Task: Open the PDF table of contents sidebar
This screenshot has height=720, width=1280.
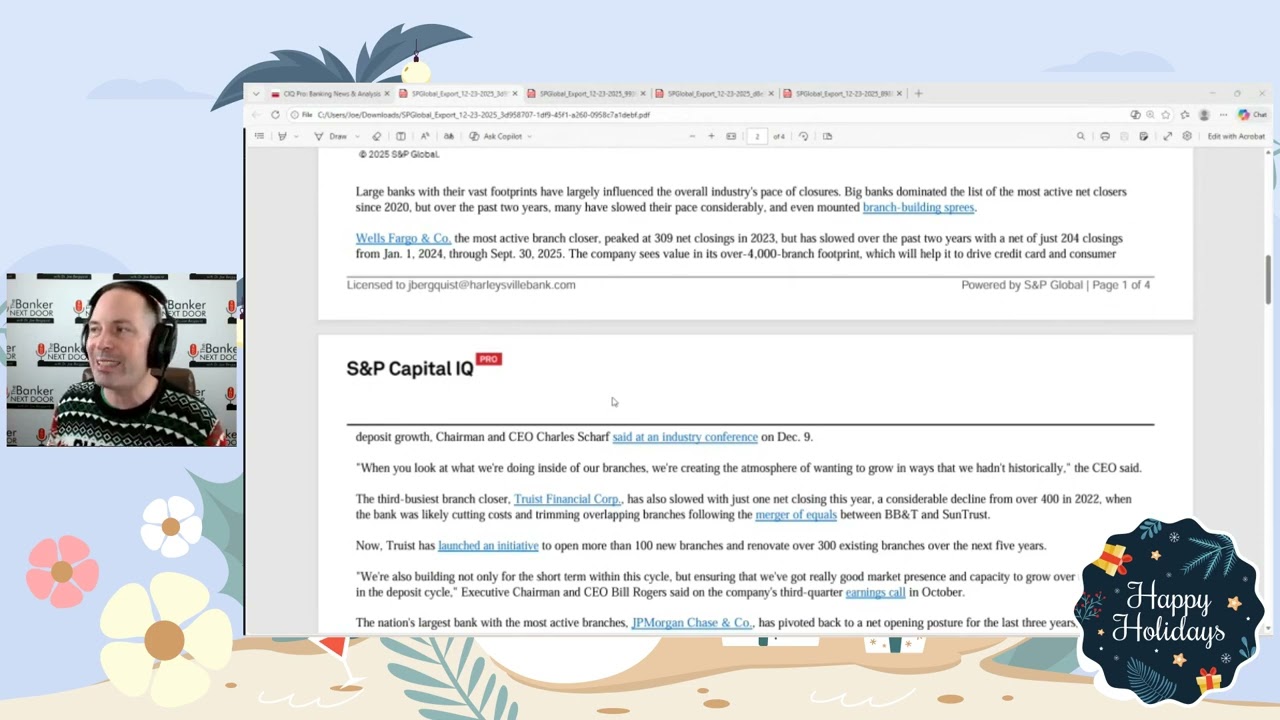Action: coord(259,136)
